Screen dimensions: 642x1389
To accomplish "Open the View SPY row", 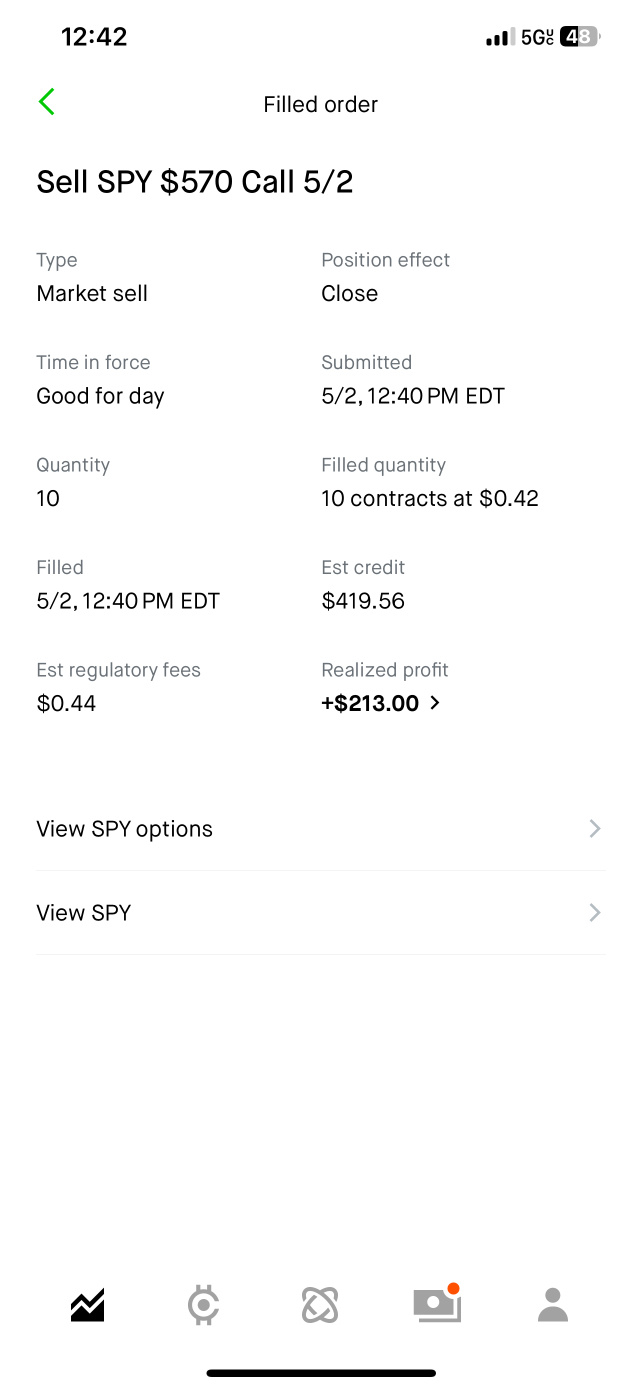I will 321,913.
